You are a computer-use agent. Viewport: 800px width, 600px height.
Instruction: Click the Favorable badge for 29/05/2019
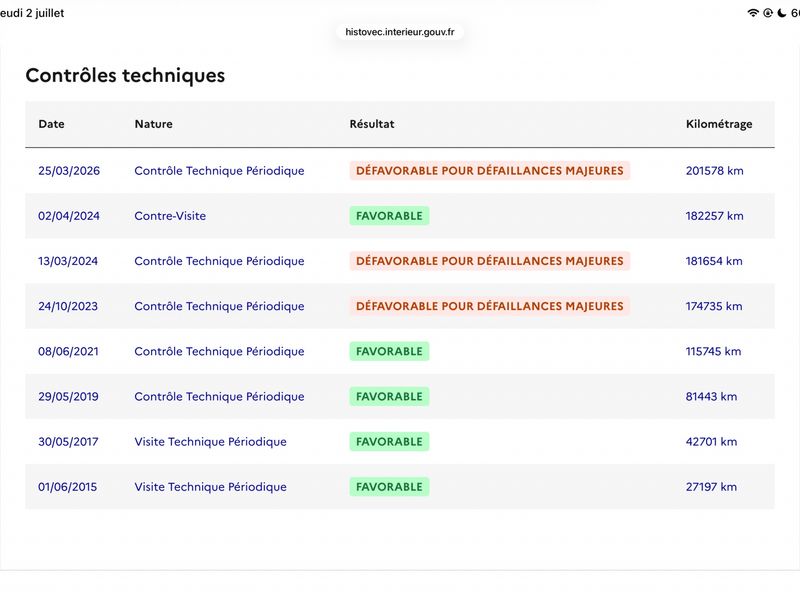(x=389, y=396)
